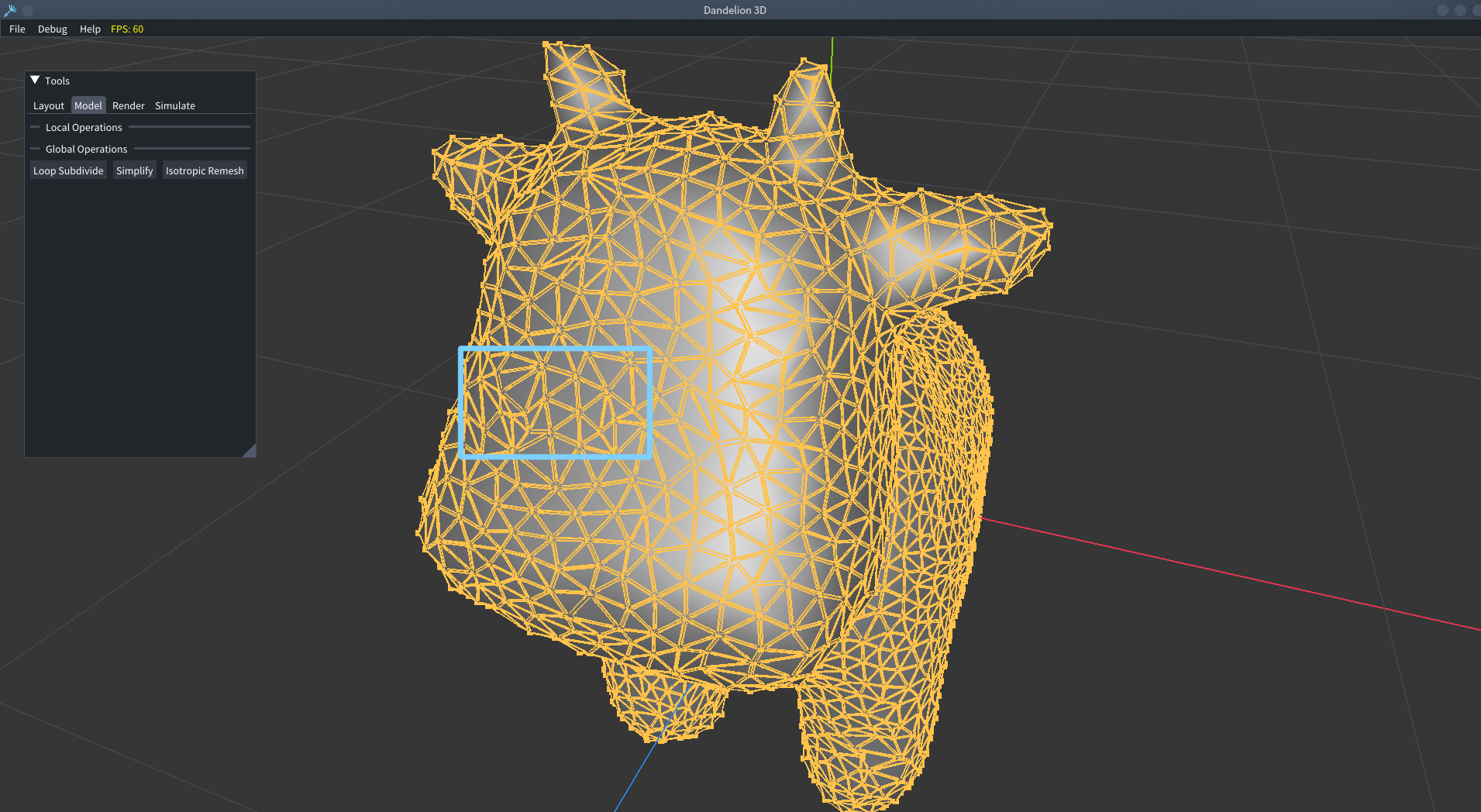Screen dimensions: 1481x812
Task: Click the round button beside the dandelion icon
Action: pos(28,10)
